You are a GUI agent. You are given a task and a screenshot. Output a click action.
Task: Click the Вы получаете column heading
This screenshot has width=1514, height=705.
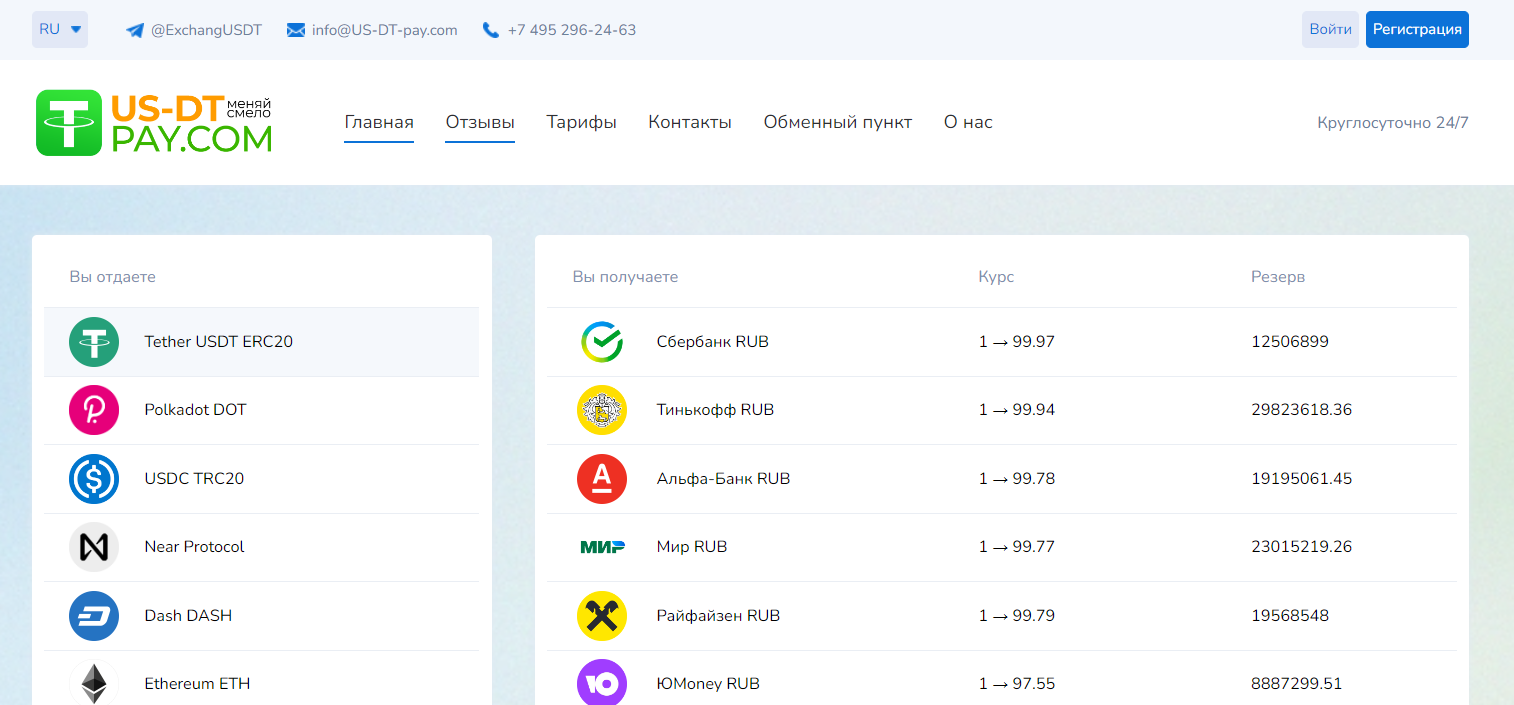(625, 277)
